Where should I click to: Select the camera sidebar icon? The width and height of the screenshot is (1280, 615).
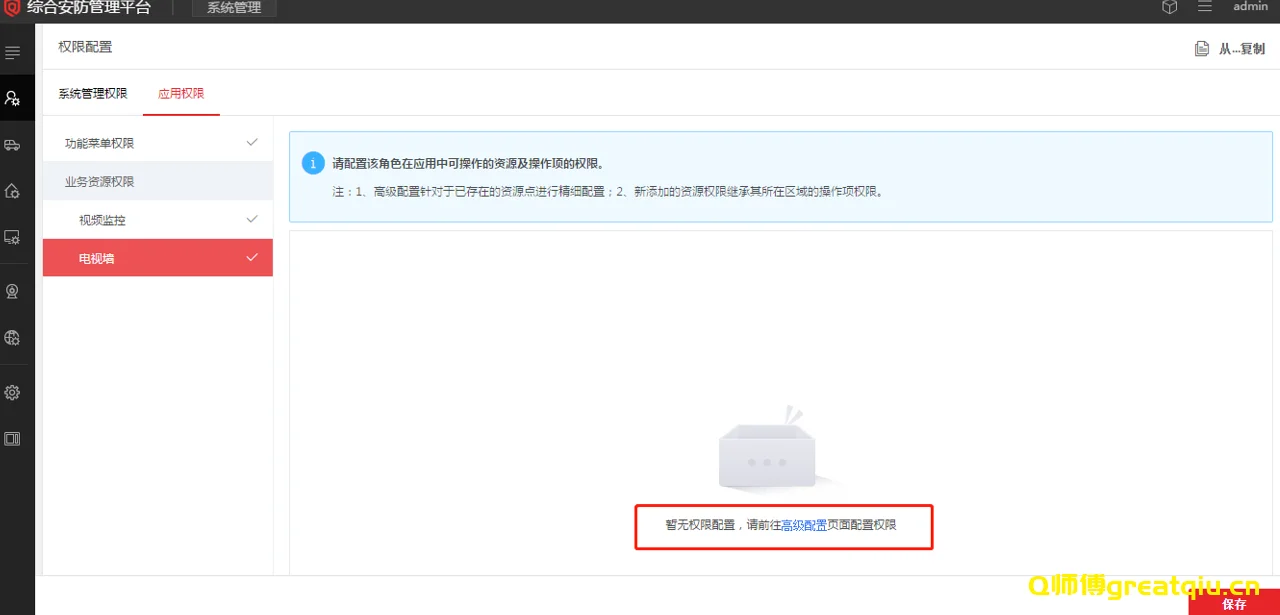pos(13,291)
